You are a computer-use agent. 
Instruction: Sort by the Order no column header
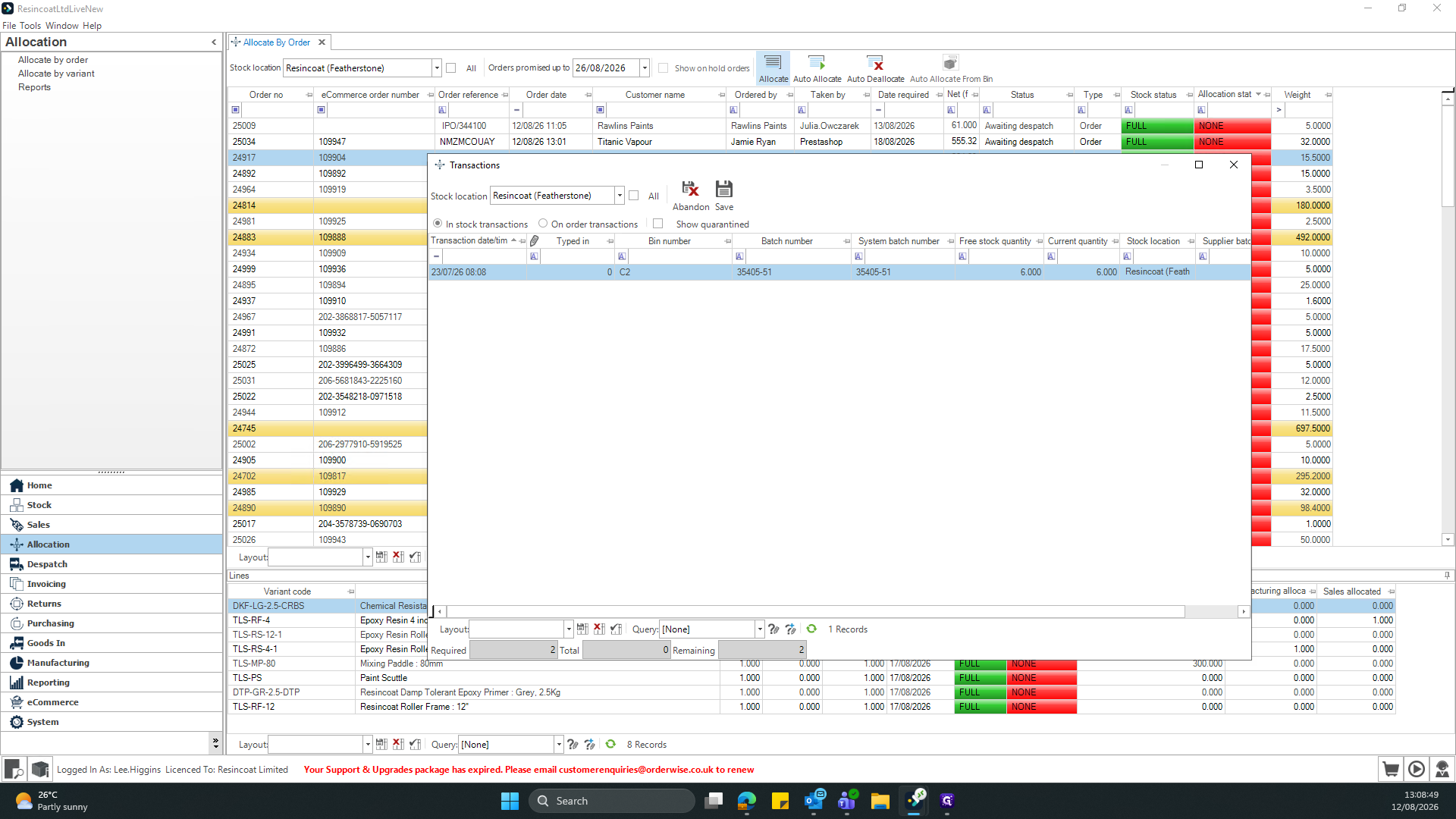click(x=266, y=95)
